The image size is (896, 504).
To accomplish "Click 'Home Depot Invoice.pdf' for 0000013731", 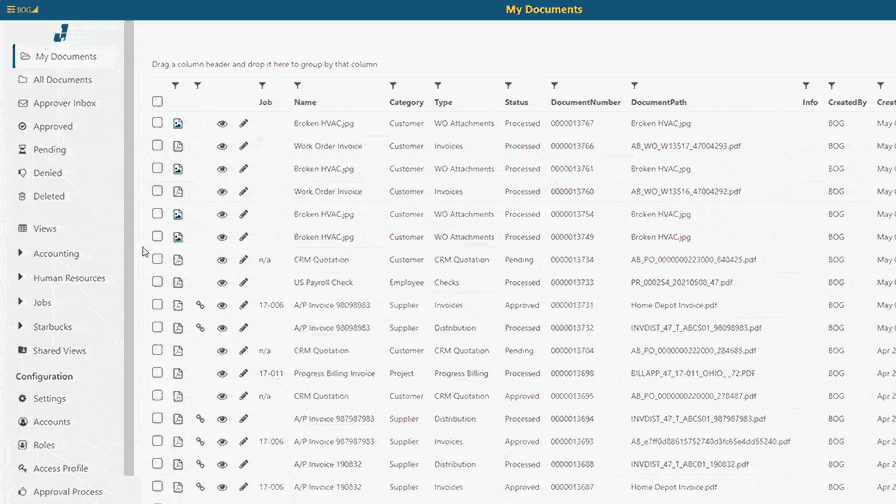I will (674, 305).
